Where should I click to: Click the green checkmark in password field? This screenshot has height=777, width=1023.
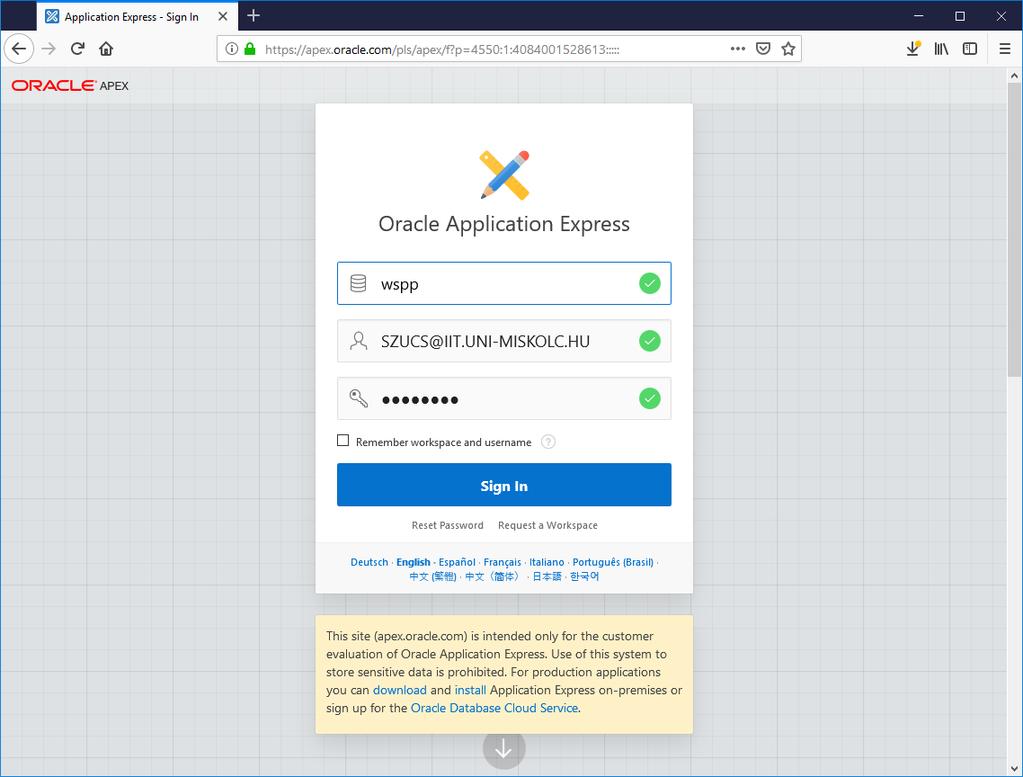point(649,398)
